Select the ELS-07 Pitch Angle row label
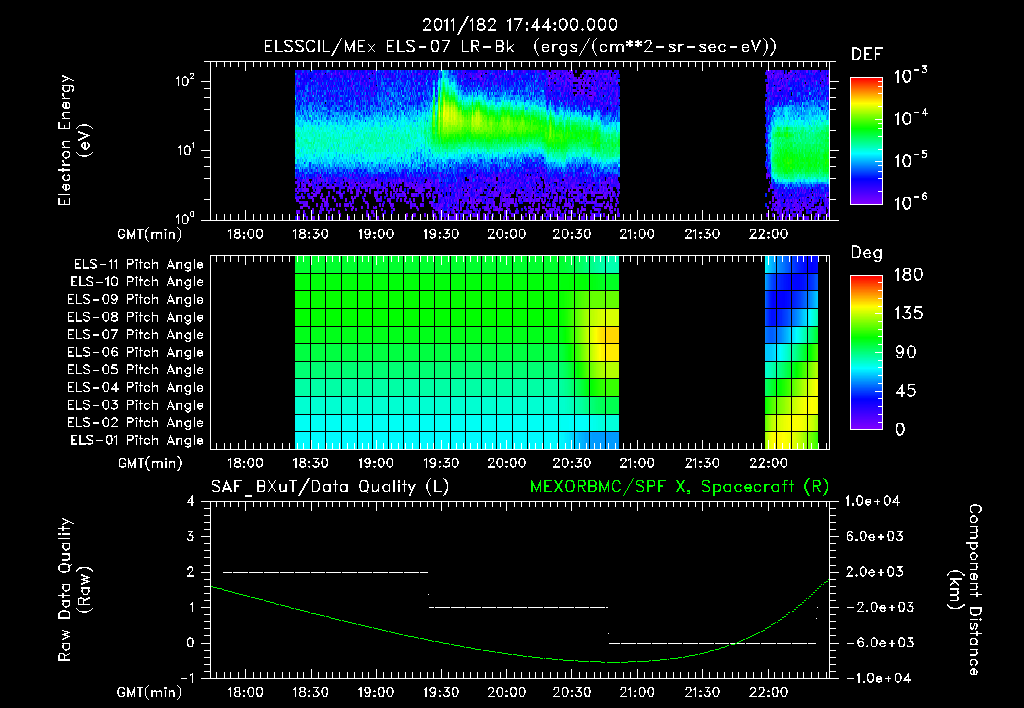Image resolution: width=1024 pixels, height=708 pixels. [x=136, y=334]
